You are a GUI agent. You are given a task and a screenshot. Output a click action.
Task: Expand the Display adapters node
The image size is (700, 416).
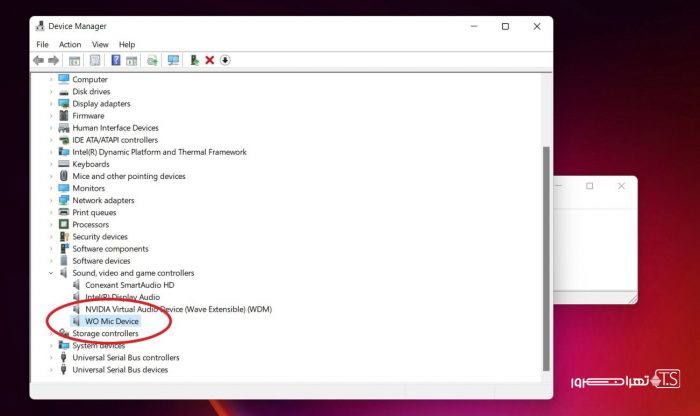pyautogui.click(x=51, y=104)
